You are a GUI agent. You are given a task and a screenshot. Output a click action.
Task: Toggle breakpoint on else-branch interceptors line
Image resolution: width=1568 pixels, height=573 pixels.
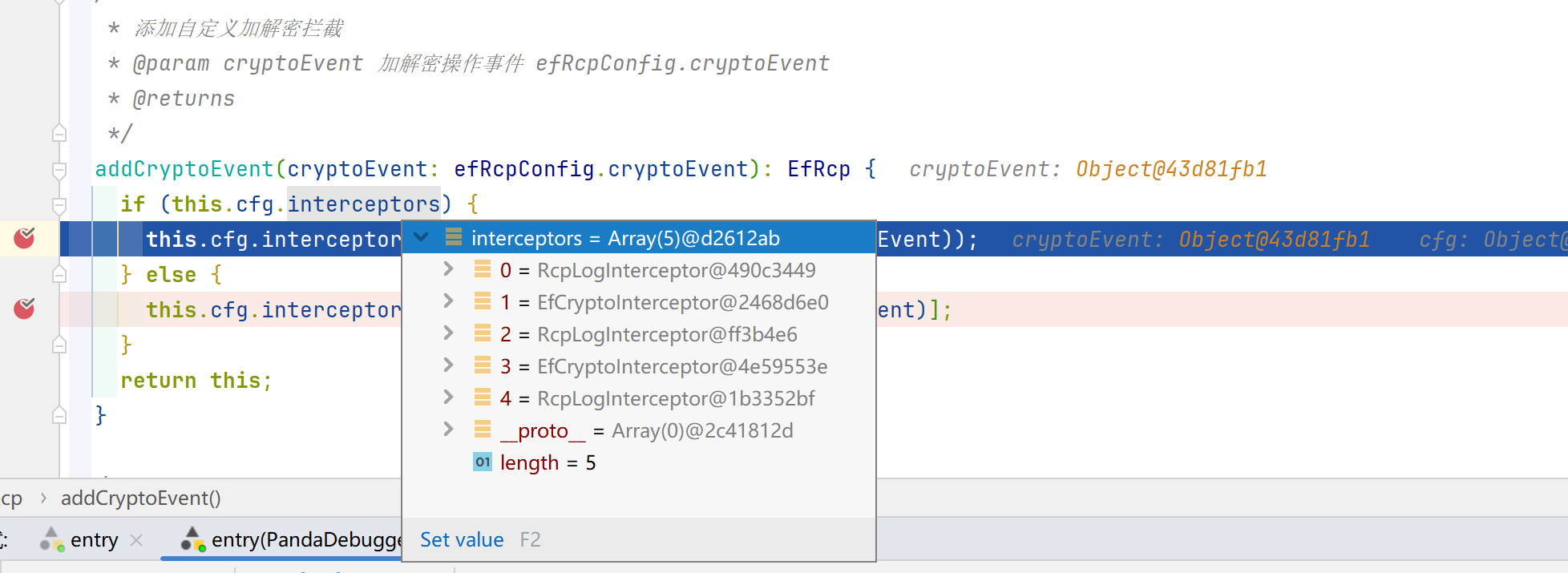click(x=25, y=309)
